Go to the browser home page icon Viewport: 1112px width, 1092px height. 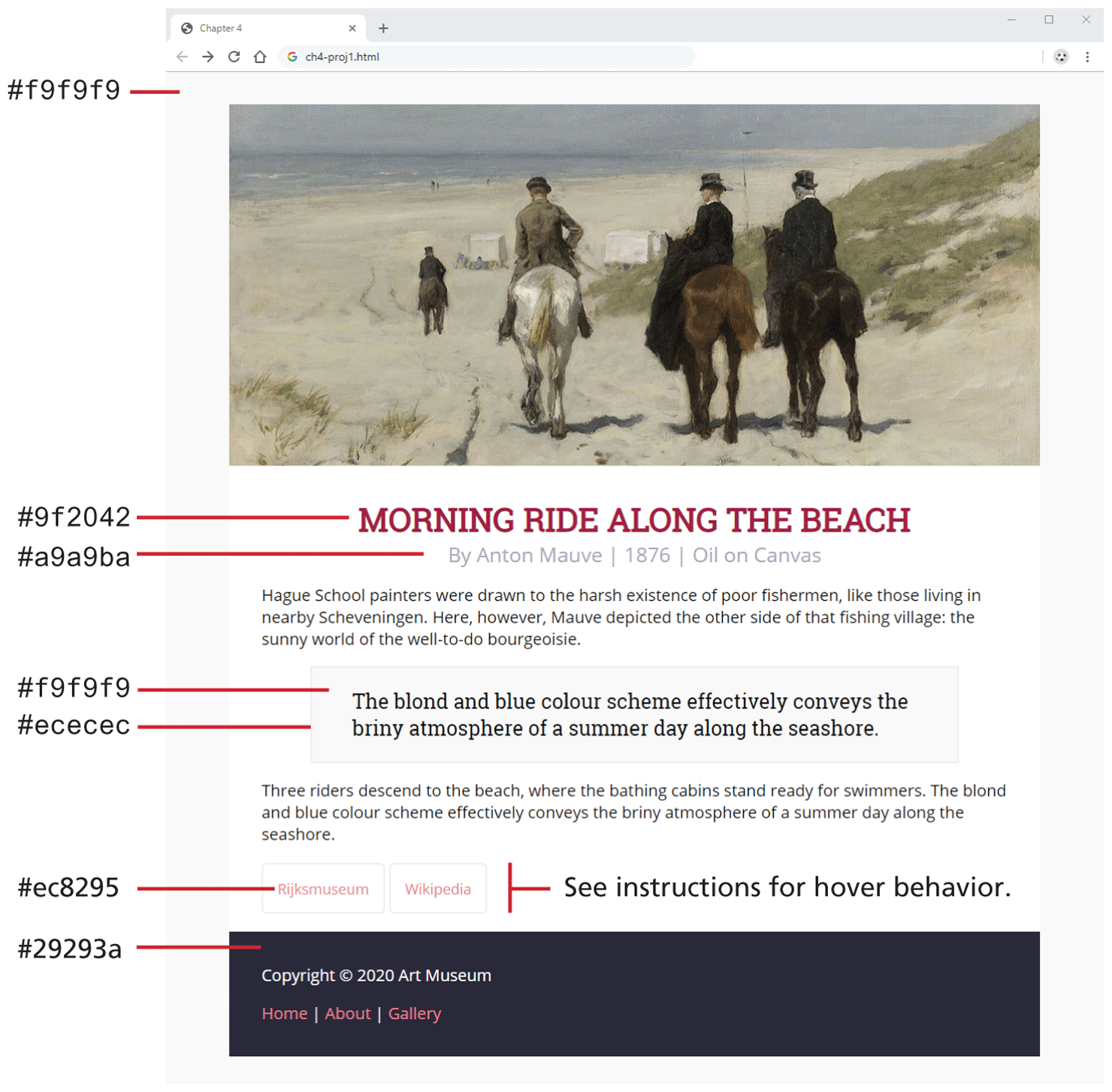260,57
